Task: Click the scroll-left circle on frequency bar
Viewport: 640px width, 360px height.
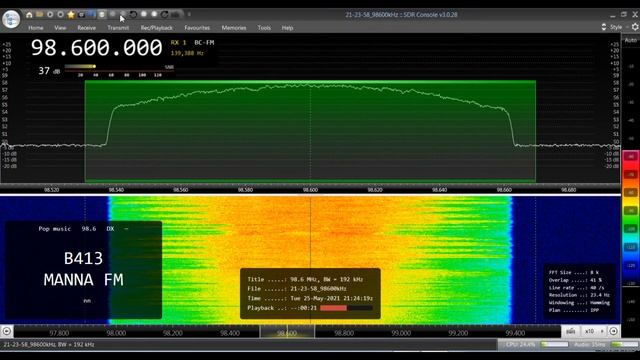Action: pos(7,331)
